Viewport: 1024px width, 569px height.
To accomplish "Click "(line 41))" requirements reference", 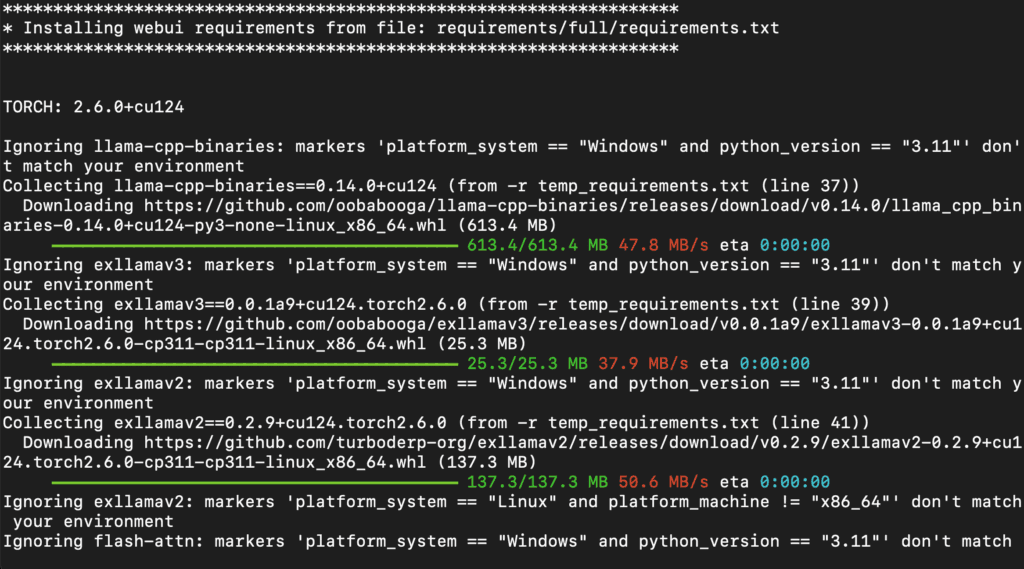I will [x=820, y=423].
